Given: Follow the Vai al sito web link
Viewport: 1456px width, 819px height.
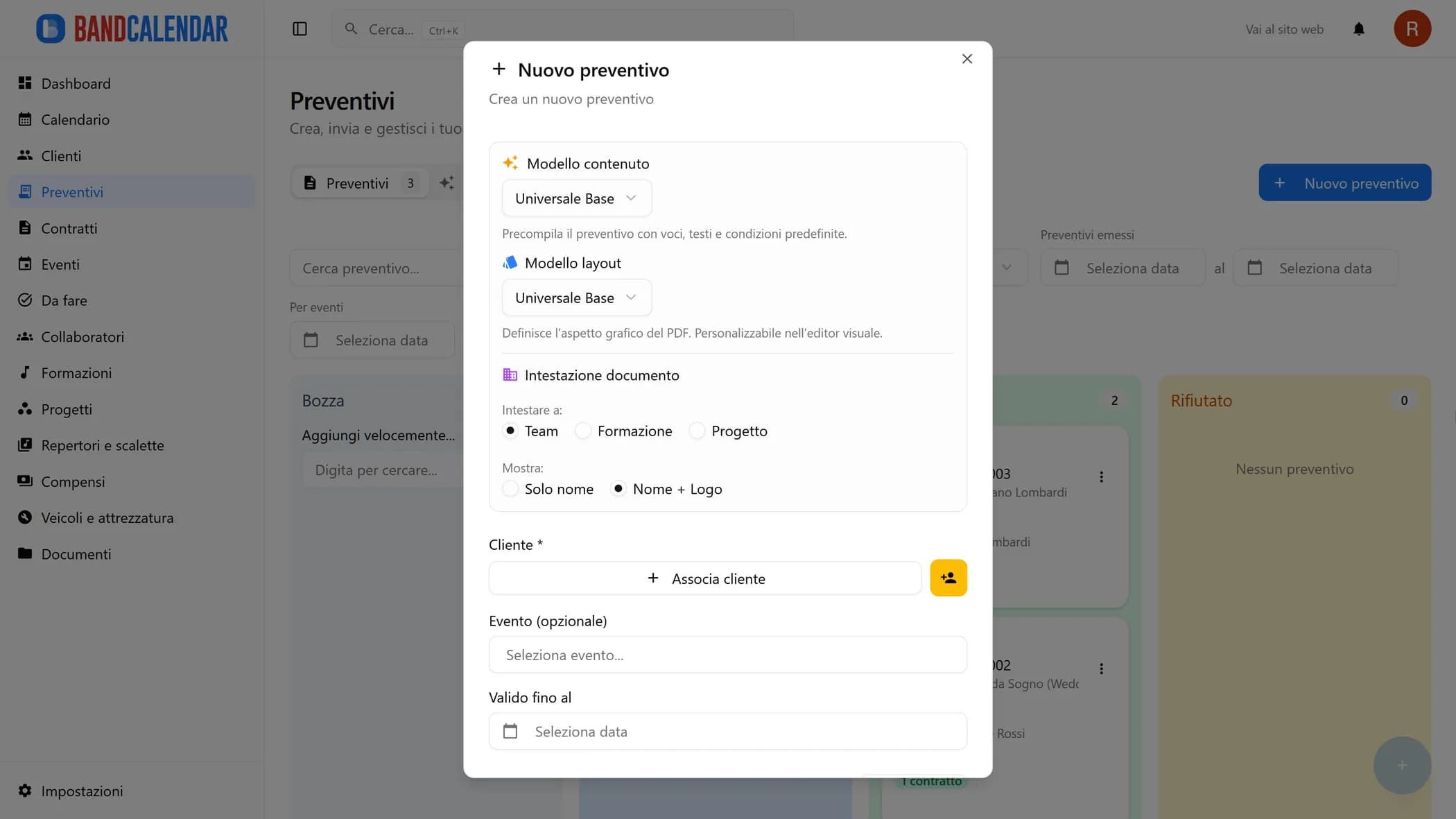Looking at the screenshot, I should pos(1284,29).
